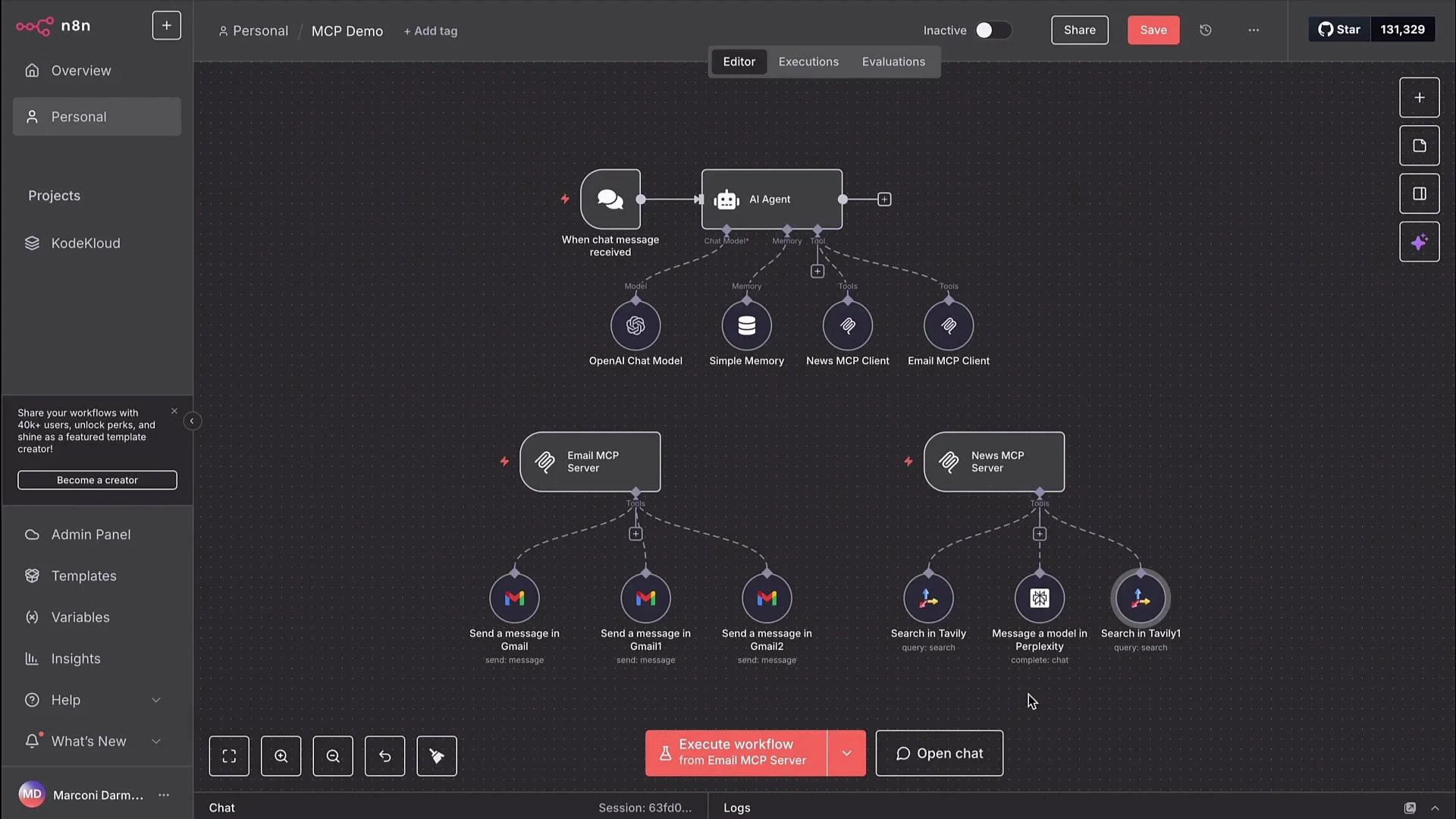Reset canvas zoom
The height and width of the screenshot is (819, 1456).
coord(384,756)
